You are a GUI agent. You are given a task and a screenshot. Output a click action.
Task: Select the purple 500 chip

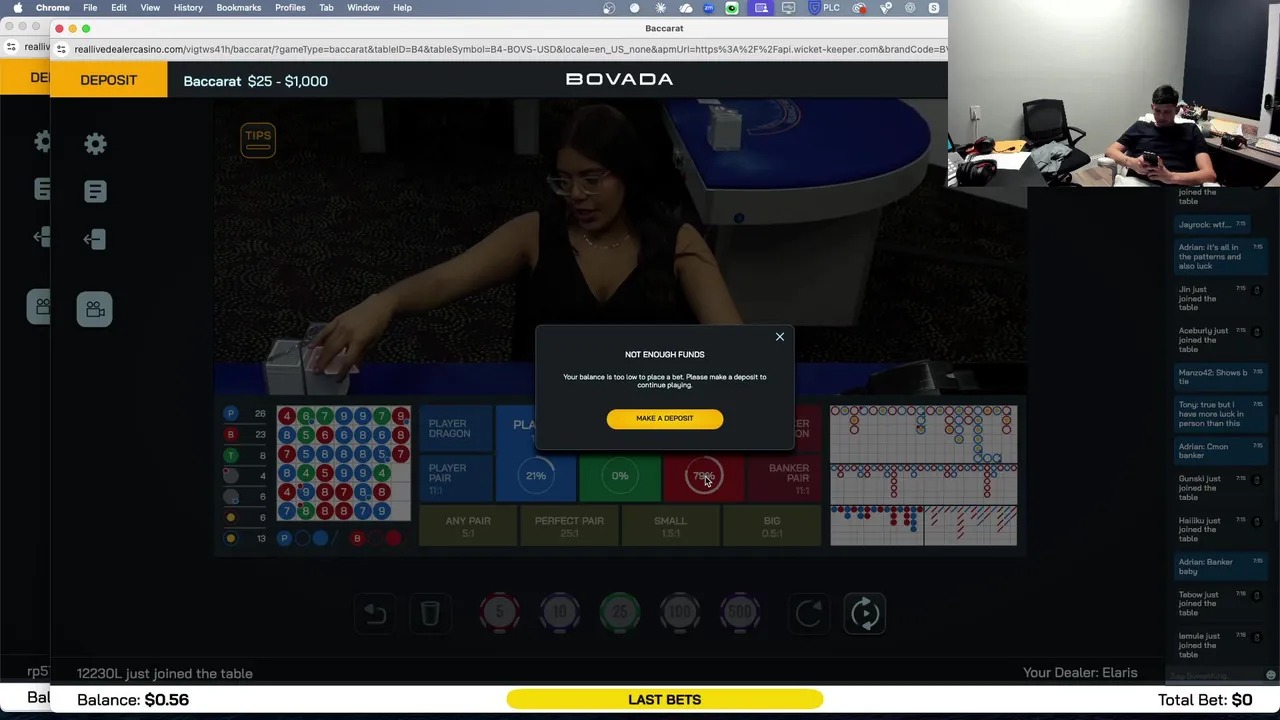(x=740, y=612)
